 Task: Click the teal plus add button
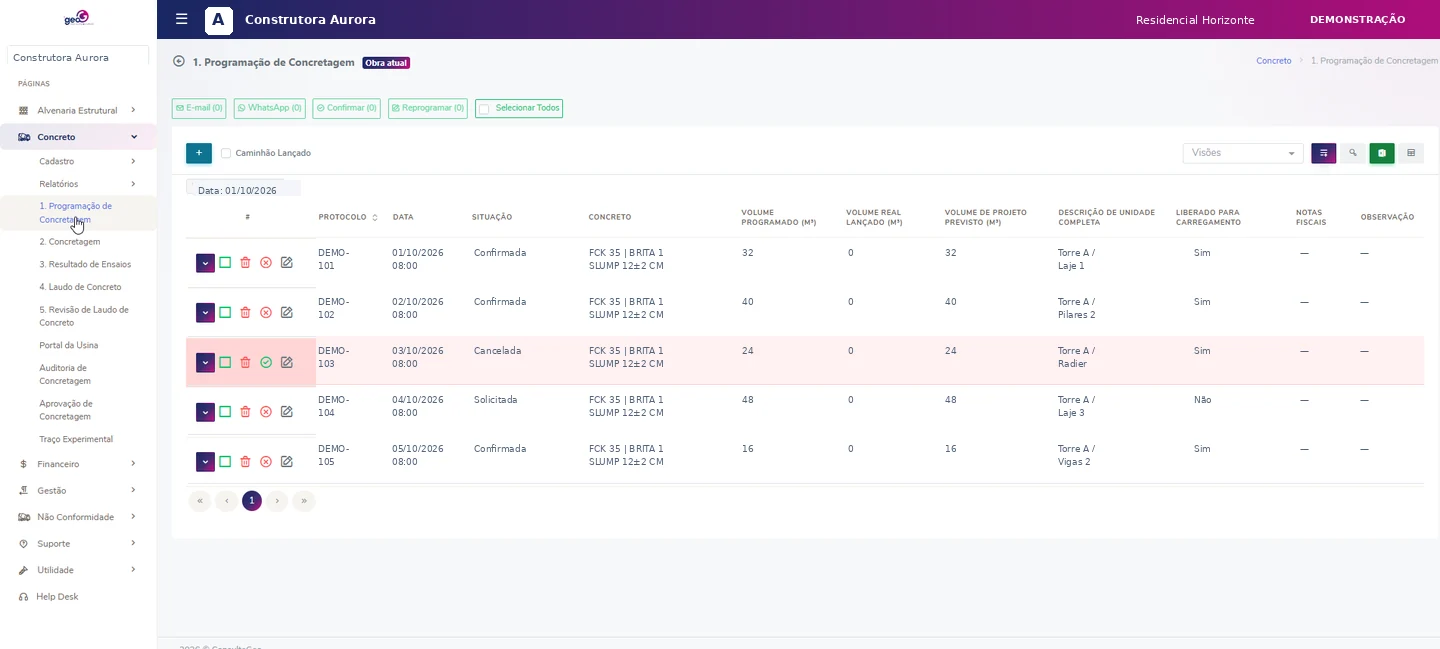click(199, 153)
